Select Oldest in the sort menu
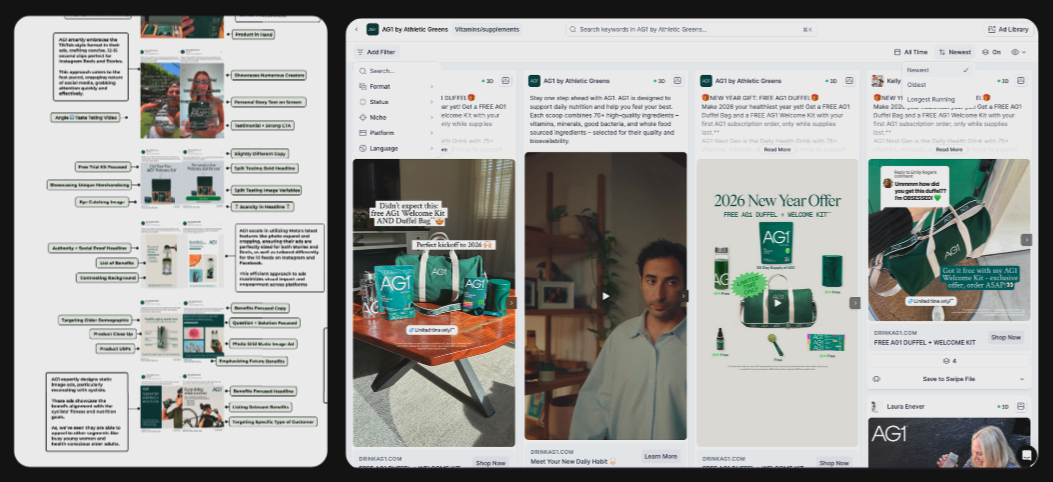This screenshot has width=1053, height=482. pyautogui.click(x=938, y=85)
